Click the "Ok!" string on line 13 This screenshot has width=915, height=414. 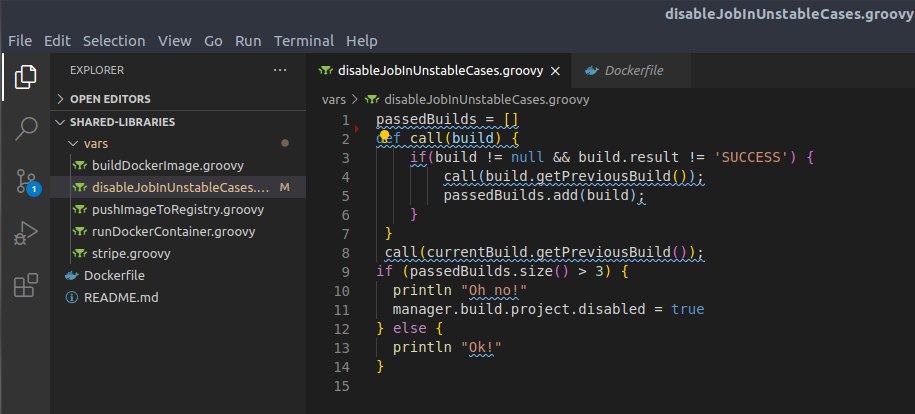(481, 347)
